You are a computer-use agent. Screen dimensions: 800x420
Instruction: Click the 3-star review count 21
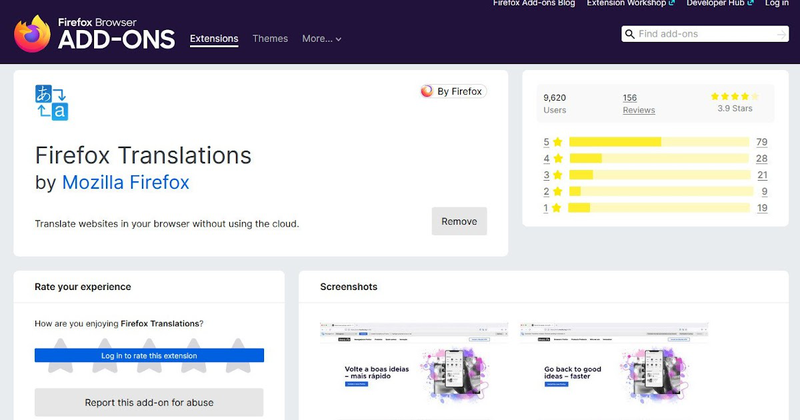(761, 175)
